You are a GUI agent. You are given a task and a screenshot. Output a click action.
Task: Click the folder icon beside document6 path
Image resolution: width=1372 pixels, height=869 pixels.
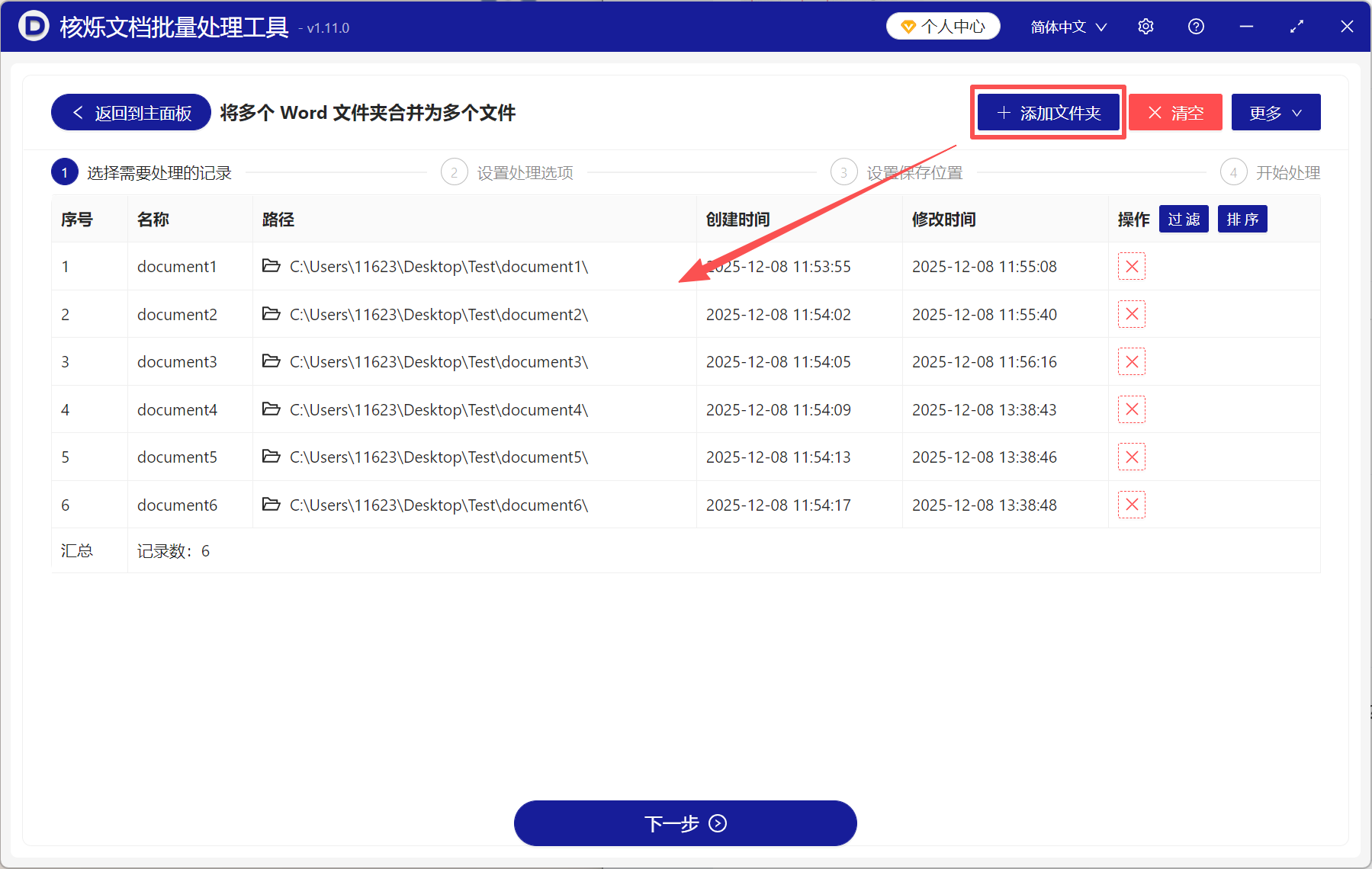tap(272, 504)
